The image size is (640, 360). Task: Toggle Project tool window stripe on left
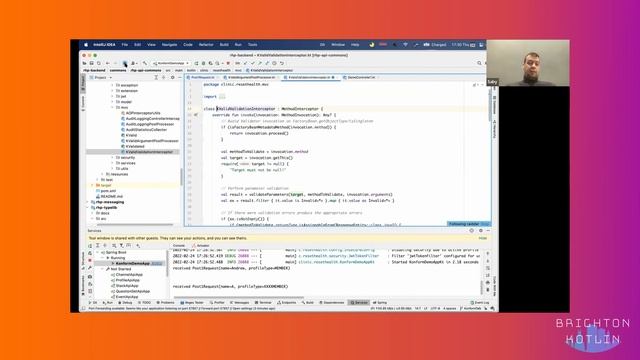pyautogui.click(x=83, y=84)
